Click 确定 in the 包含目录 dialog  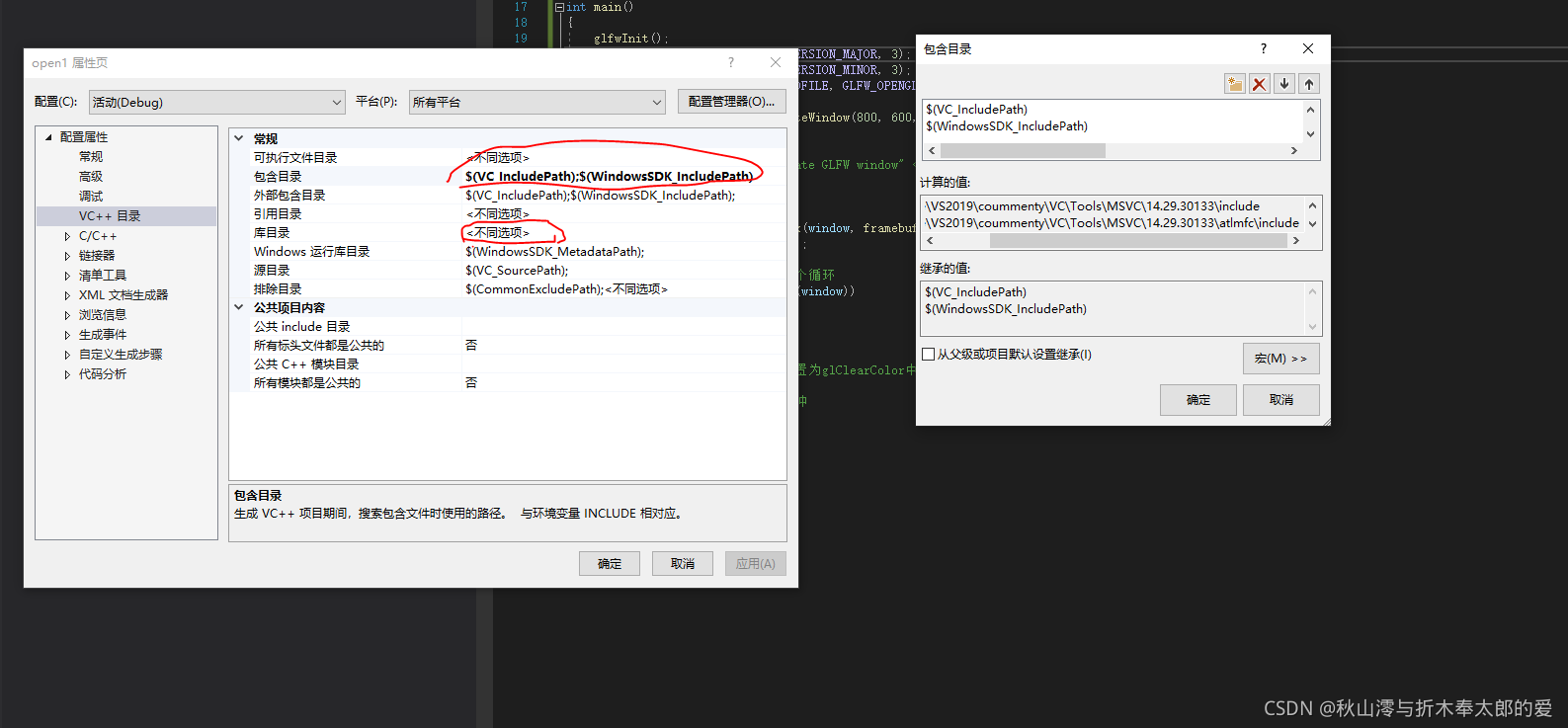[x=1198, y=399]
